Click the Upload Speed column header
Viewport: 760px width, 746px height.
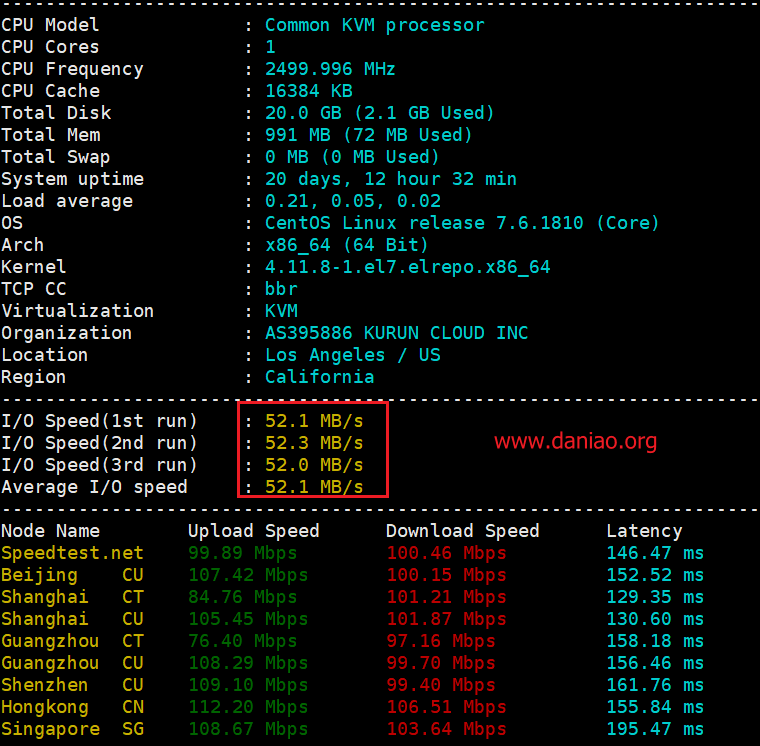(253, 531)
